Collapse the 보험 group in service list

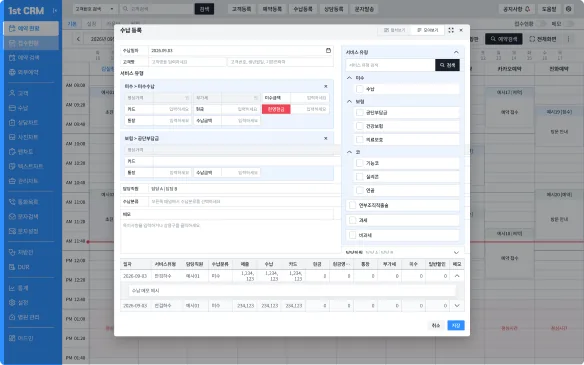tap(349, 101)
